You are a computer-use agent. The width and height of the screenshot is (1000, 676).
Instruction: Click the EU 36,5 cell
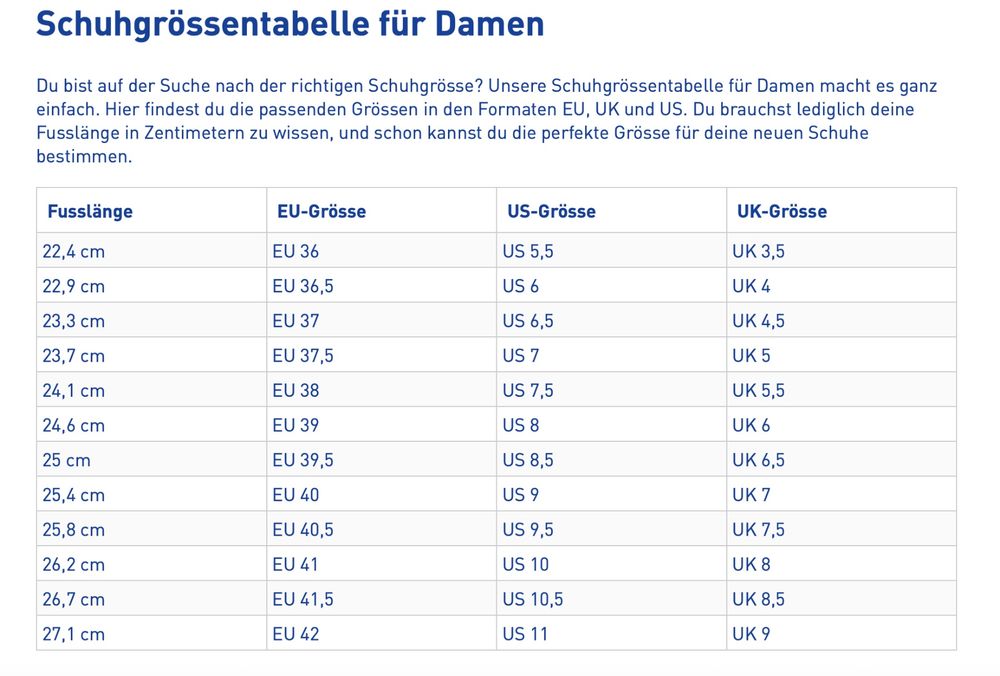pyautogui.click(x=381, y=286)
